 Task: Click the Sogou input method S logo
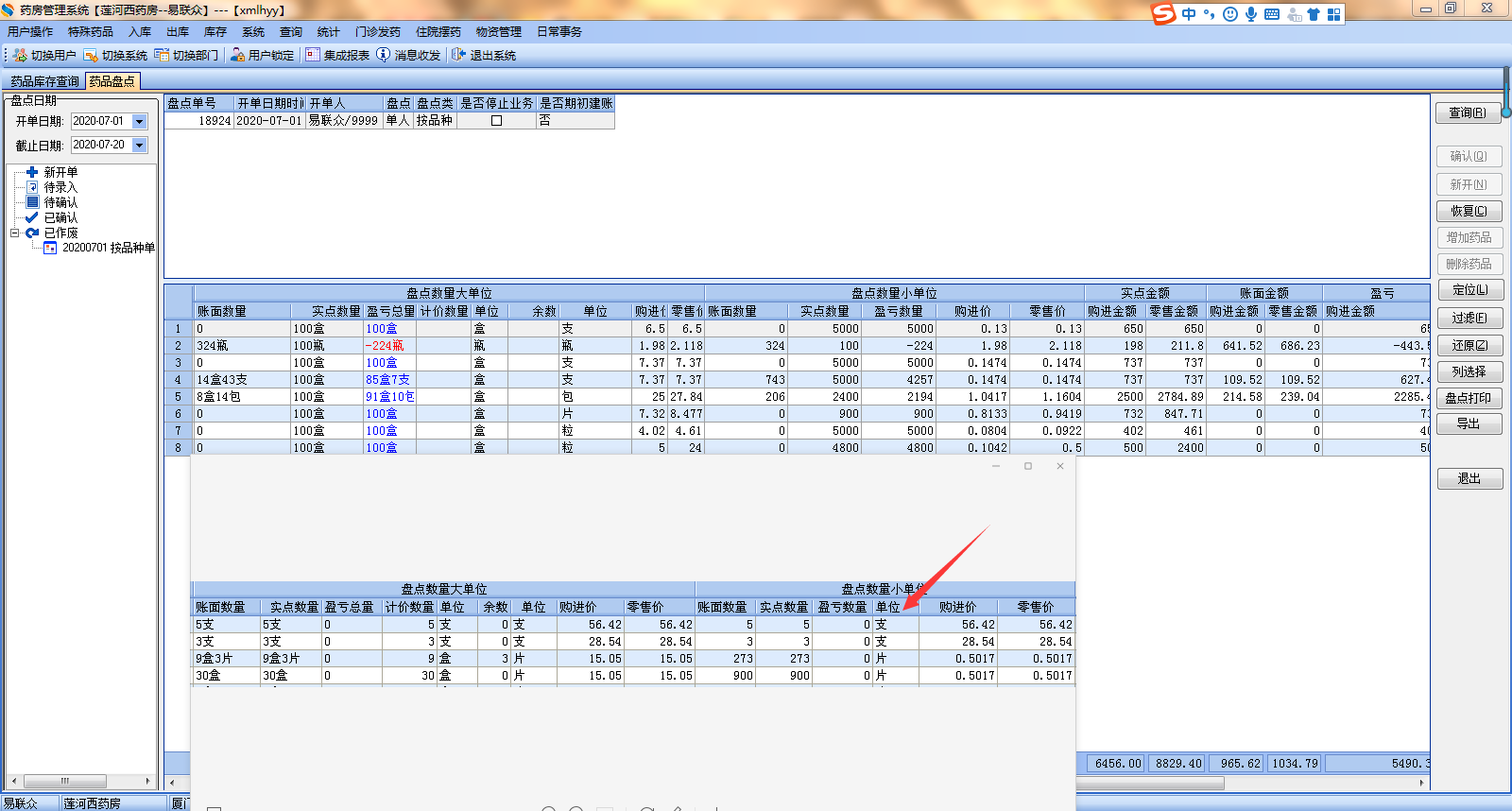(1163, 13)
